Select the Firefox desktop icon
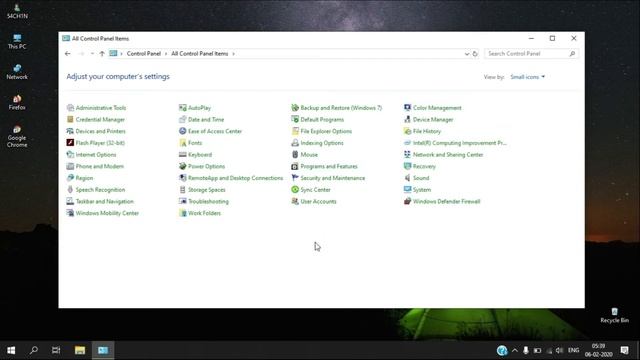Viewport: 640px width, 360px height. tap(17, 102)
